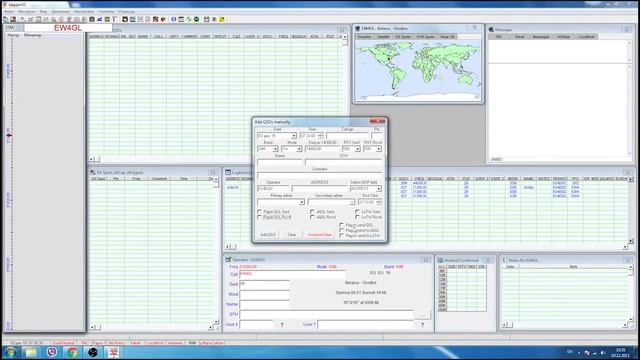Expand the Secondary admin dropdown

(351, 202)
